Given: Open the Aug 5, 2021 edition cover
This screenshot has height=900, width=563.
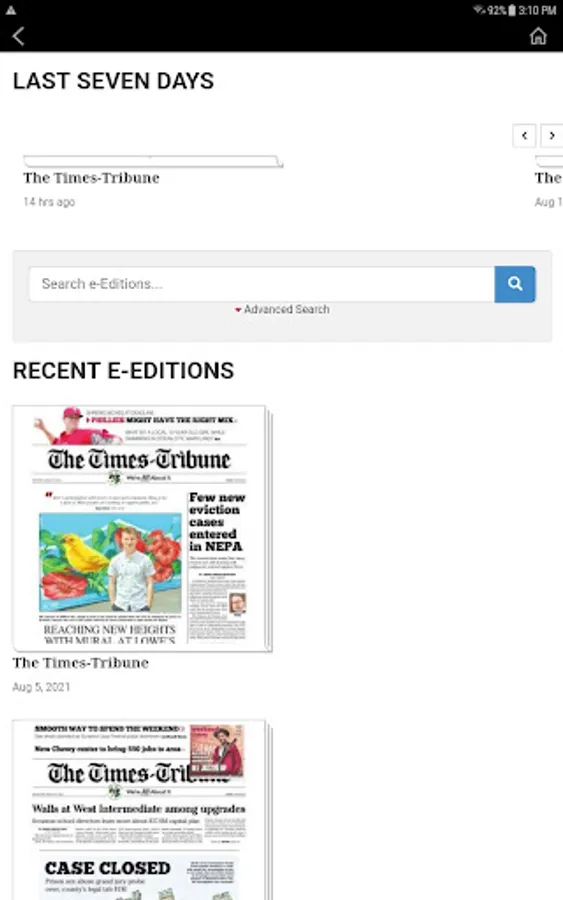Looking at the screenshot, I should 142,528.
